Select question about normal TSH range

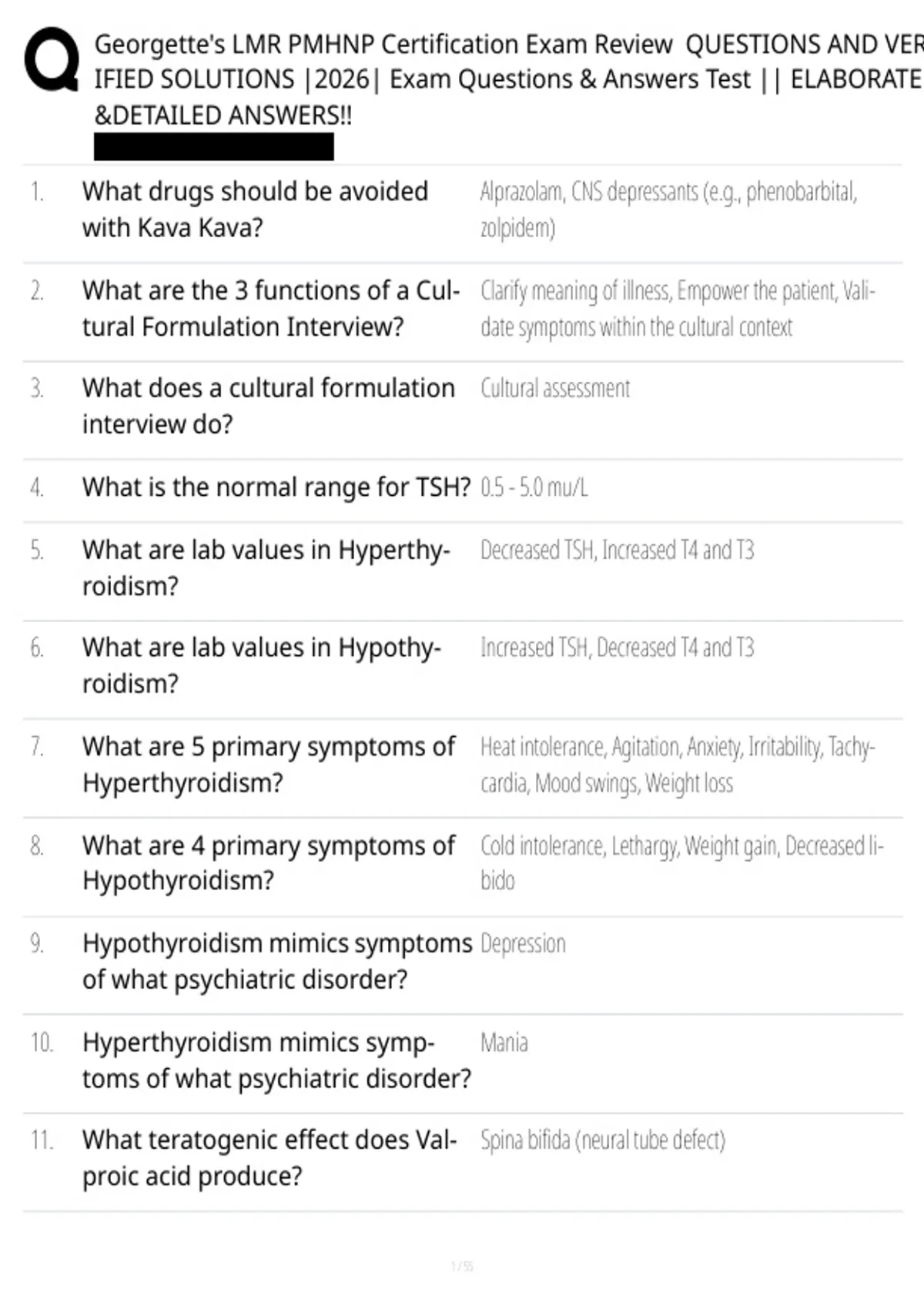[276, 487]
